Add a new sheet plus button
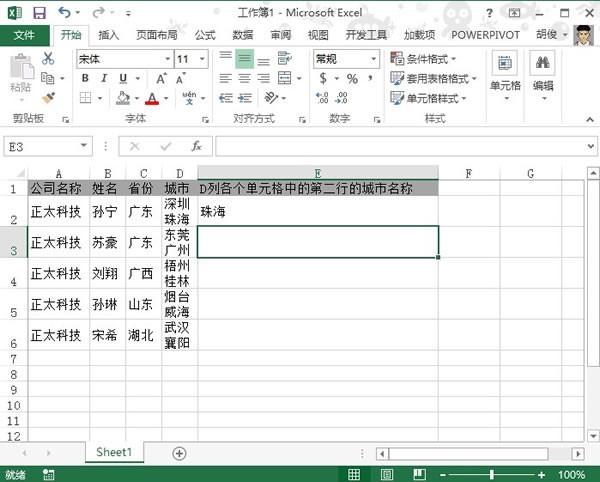The height and width of the screenshot is (482, 600). tap(179, 454)
